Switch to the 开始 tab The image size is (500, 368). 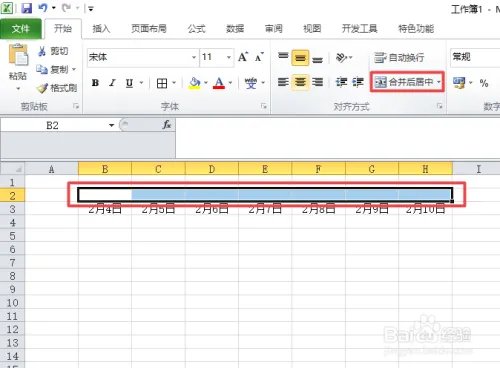click(63, 29)
